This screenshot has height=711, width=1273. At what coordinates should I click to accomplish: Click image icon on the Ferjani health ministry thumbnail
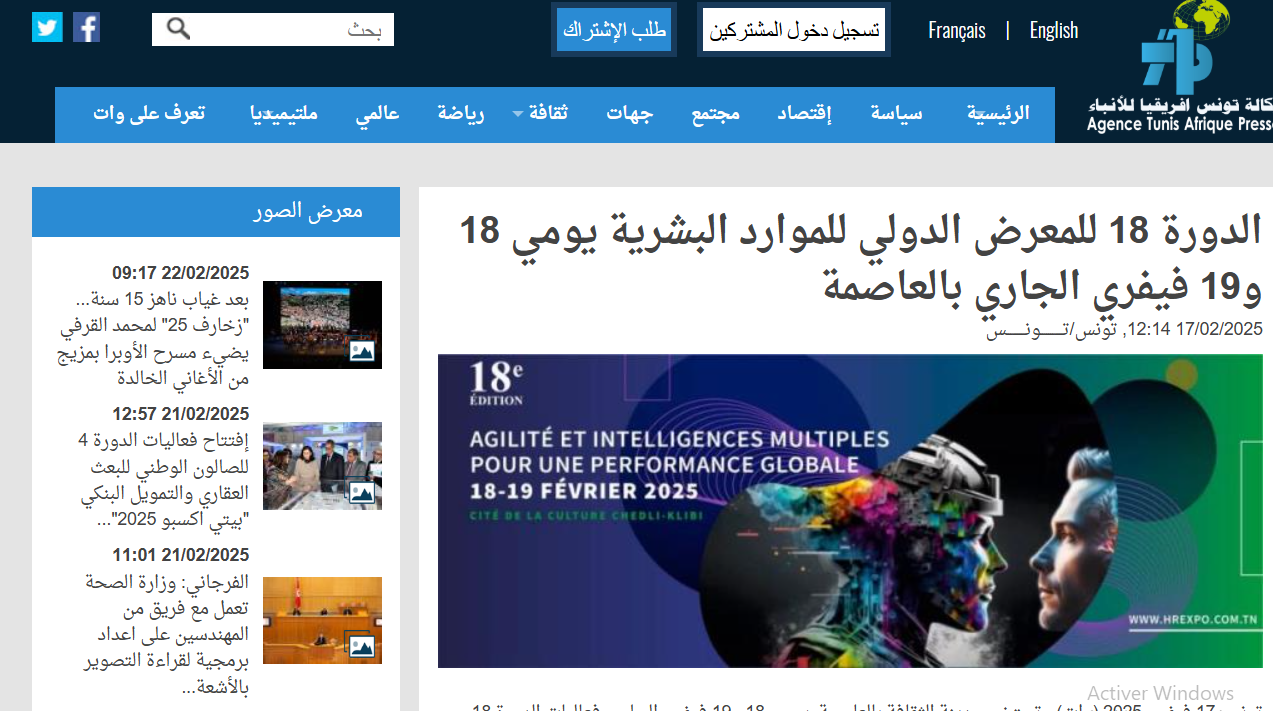tap(361, 646)
